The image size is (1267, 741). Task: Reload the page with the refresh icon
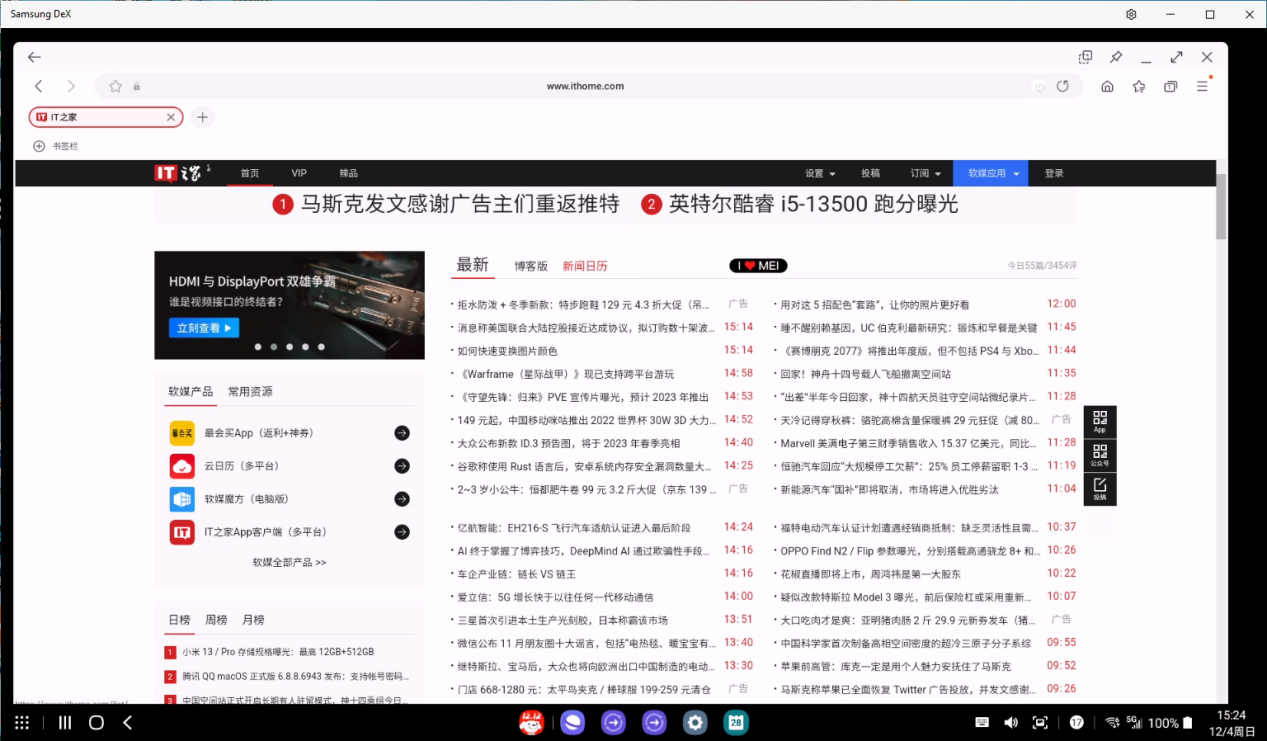(1063, 87)
